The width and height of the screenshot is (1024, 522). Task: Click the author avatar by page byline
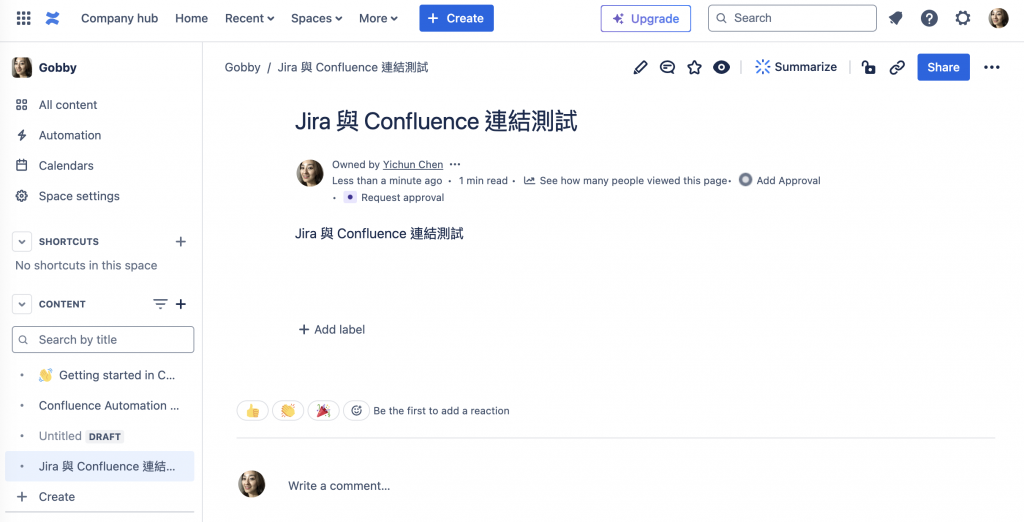pyautogui.click(x=310, y=173)
